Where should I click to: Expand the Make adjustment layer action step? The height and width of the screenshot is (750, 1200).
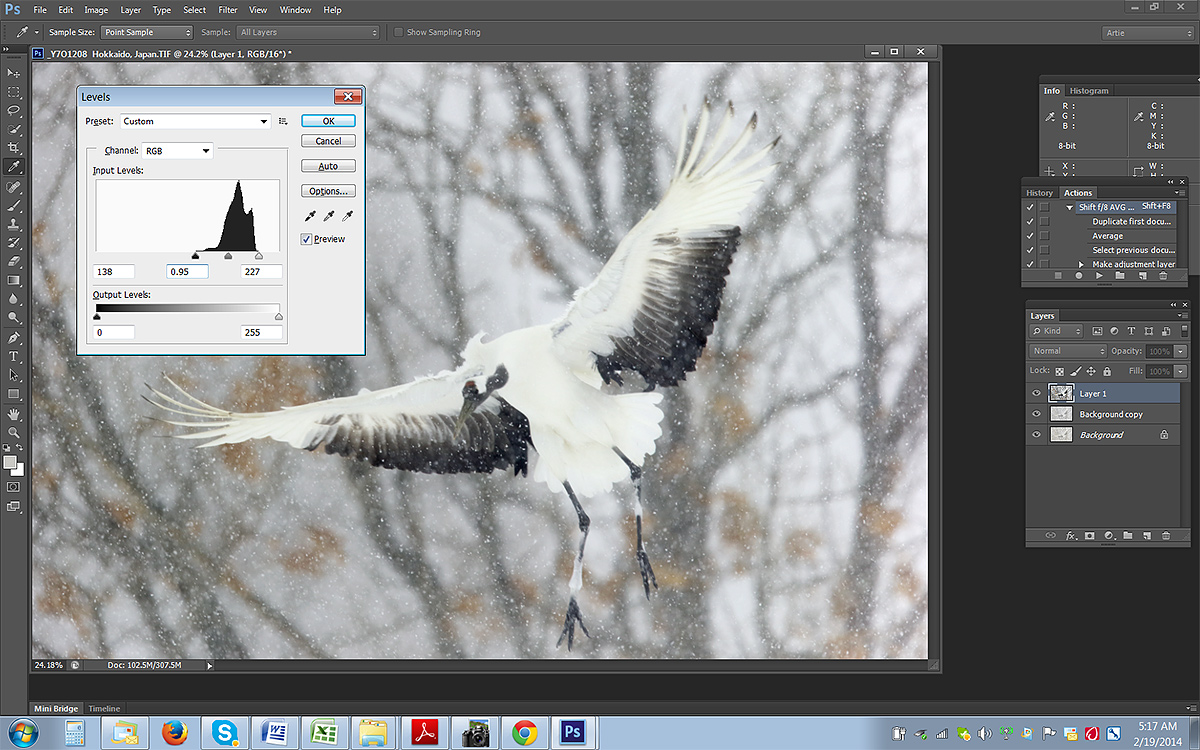(x=1080, y=264)
